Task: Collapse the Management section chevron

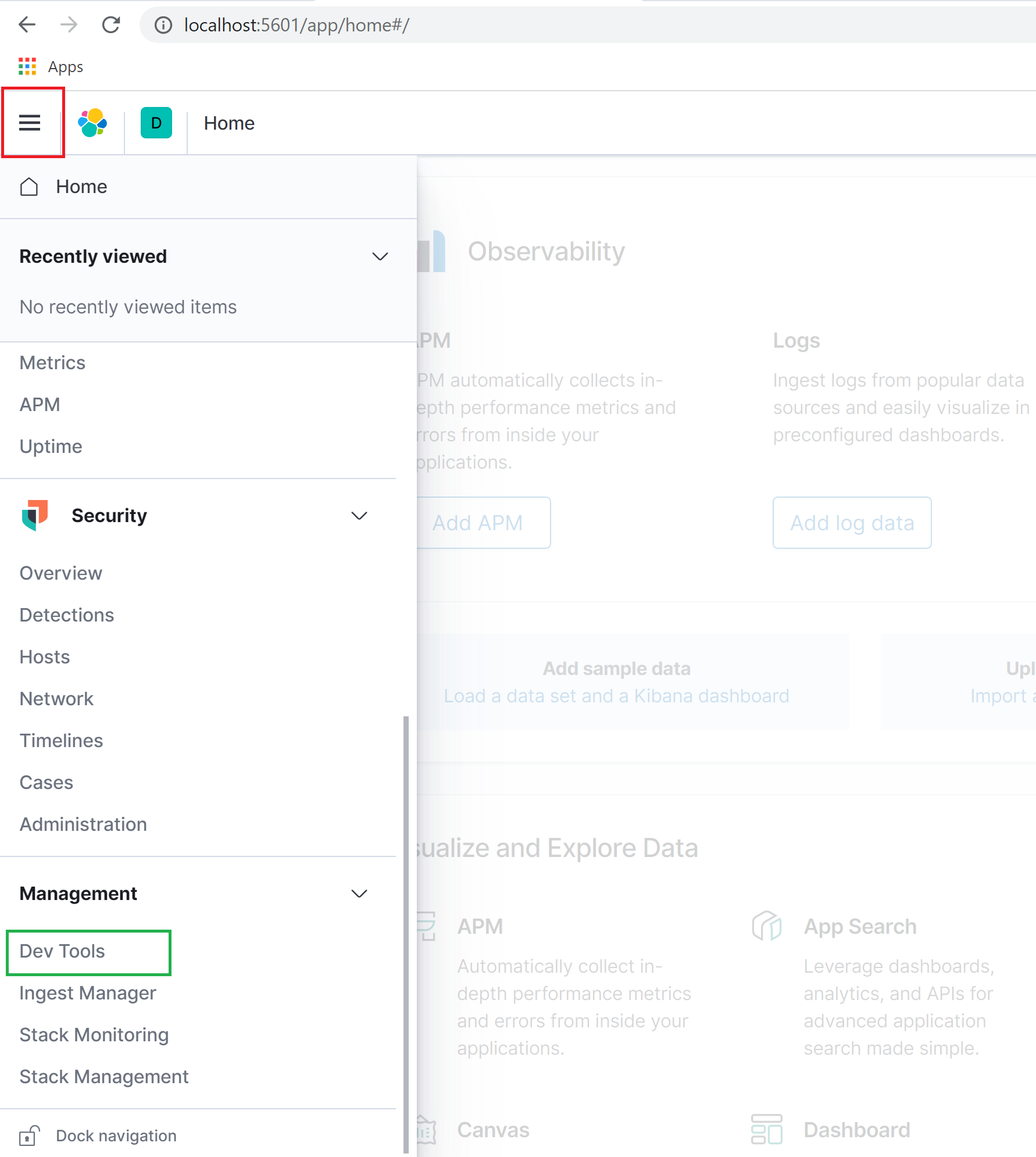Action: click(359, 894)
